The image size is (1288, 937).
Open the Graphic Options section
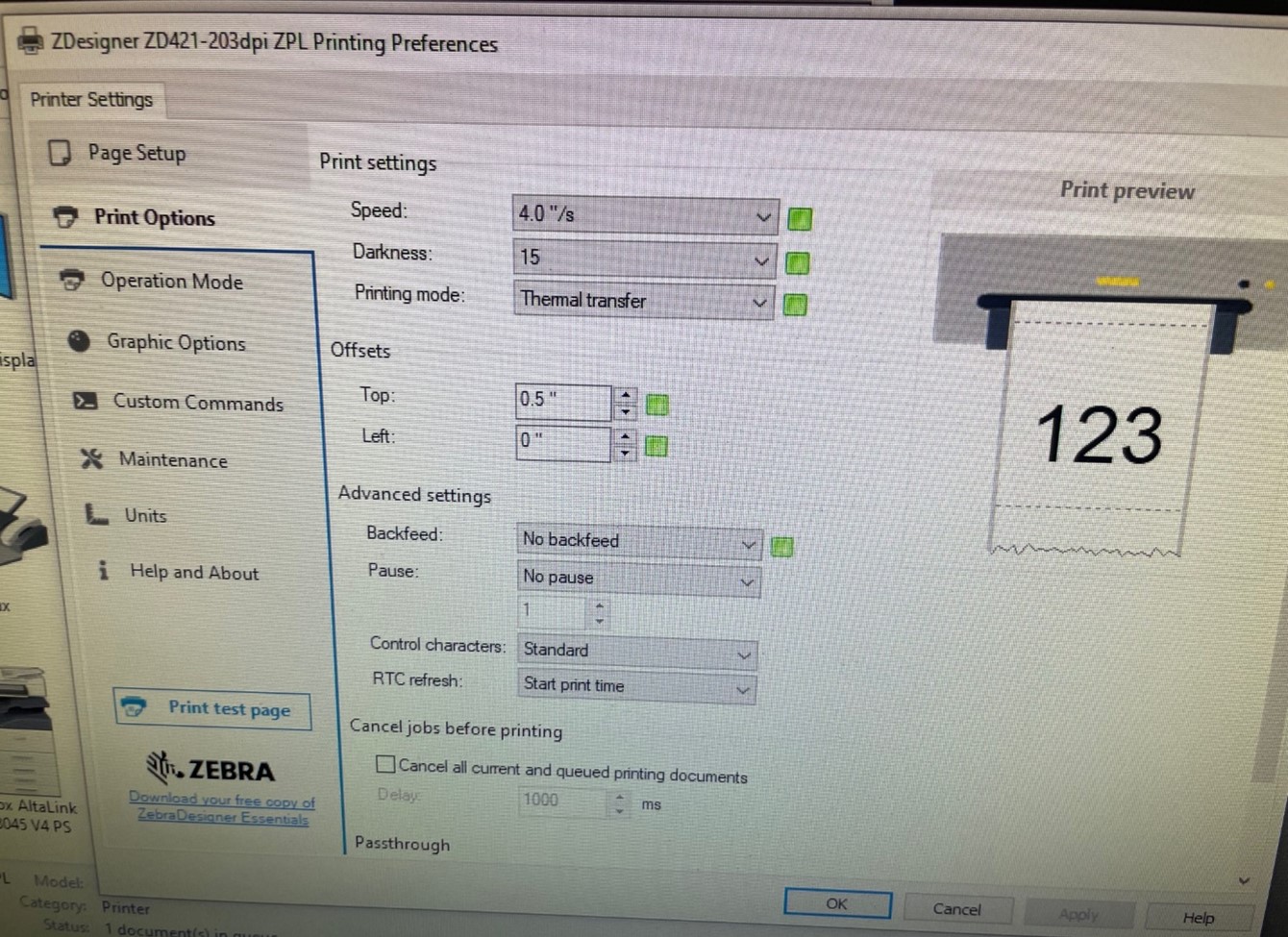(176, 342)
